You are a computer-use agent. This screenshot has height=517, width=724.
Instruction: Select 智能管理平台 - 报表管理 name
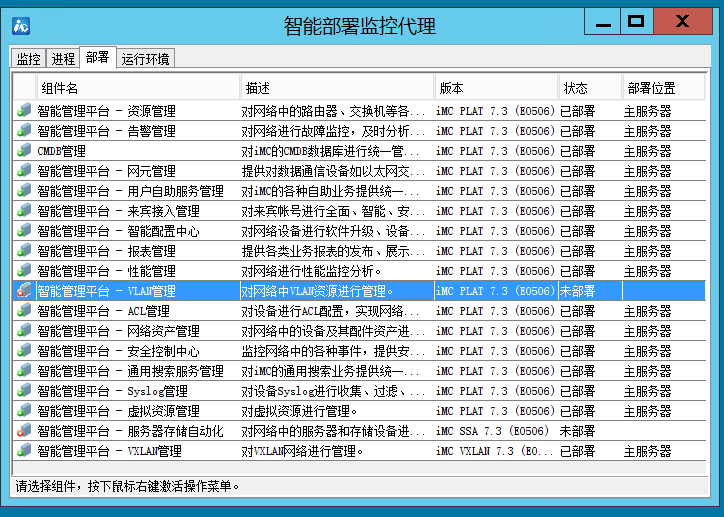click(107, 251)
